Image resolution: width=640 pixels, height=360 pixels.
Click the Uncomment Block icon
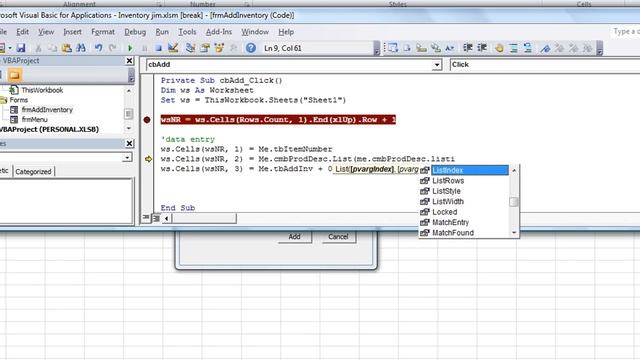(528, 48)
